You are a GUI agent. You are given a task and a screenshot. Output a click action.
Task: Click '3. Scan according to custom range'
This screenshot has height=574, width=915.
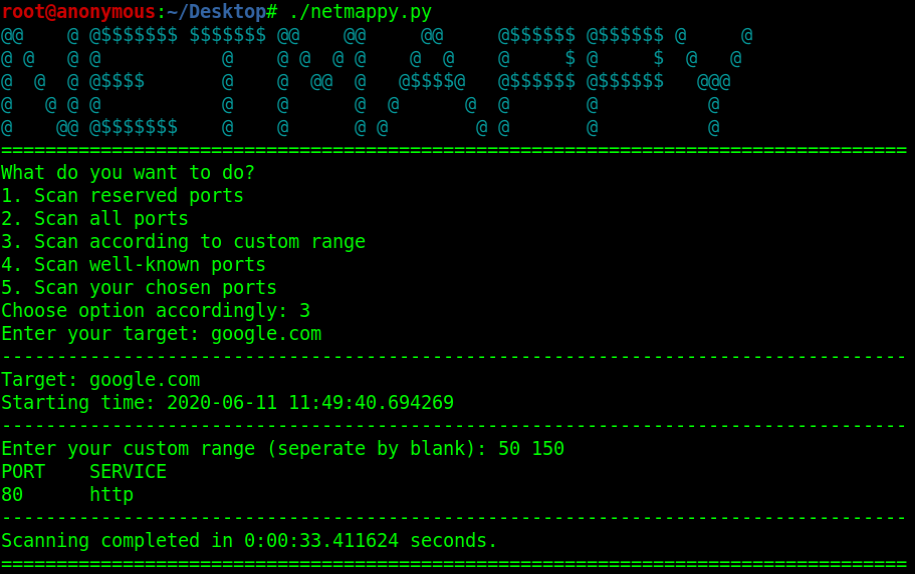[x=183, y=242]
